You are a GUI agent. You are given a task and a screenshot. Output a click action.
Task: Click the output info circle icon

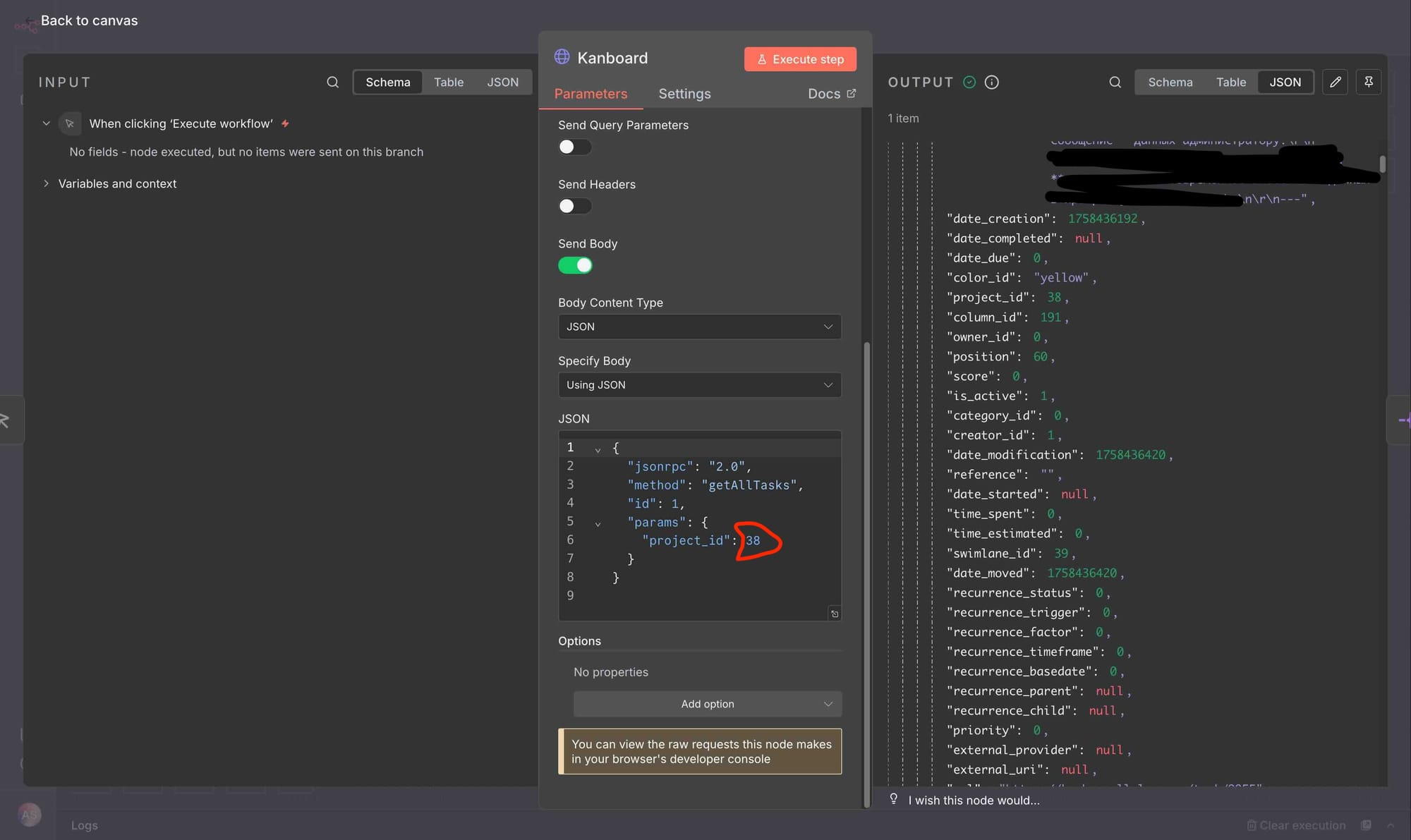(991, 83)
